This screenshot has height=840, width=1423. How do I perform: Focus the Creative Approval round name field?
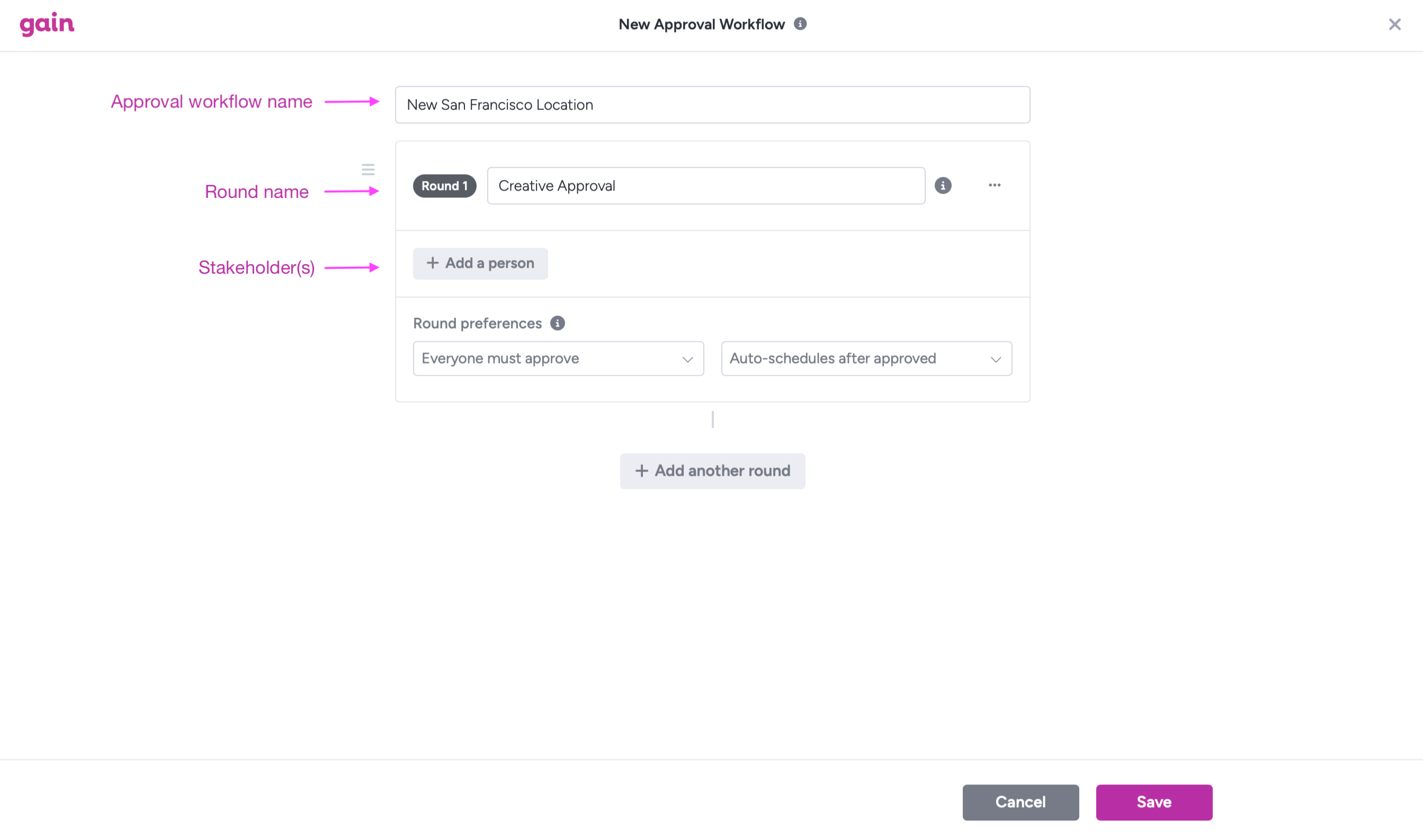pos(705,186)
